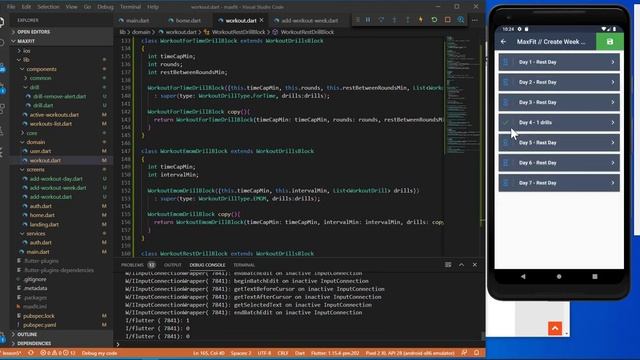Open editor More Actions ellipsis menu
640x360 pixels.
tap(475, 20)
